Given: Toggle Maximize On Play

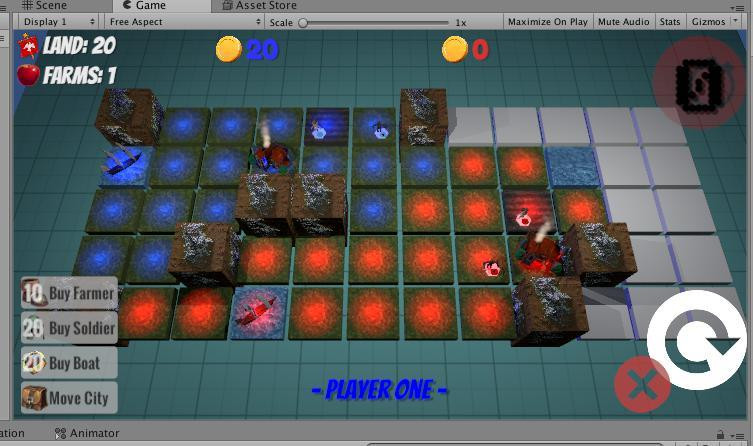Looking at the screenshot, I should tap(547, 22).
